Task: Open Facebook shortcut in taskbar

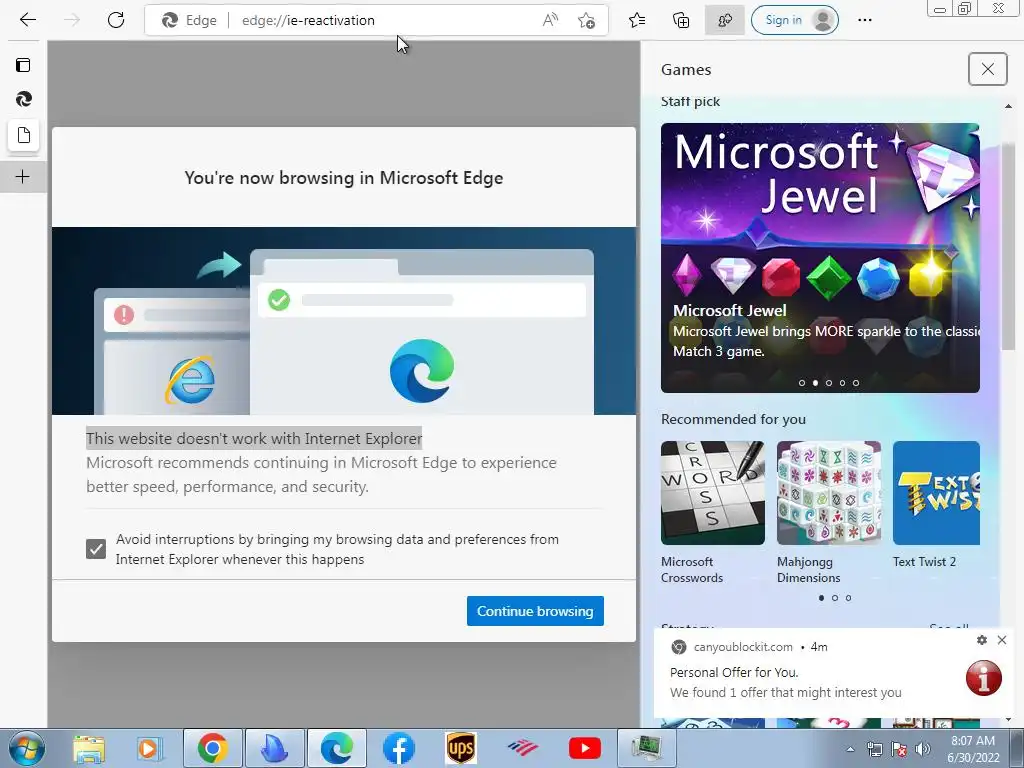Action: [398, 748]
